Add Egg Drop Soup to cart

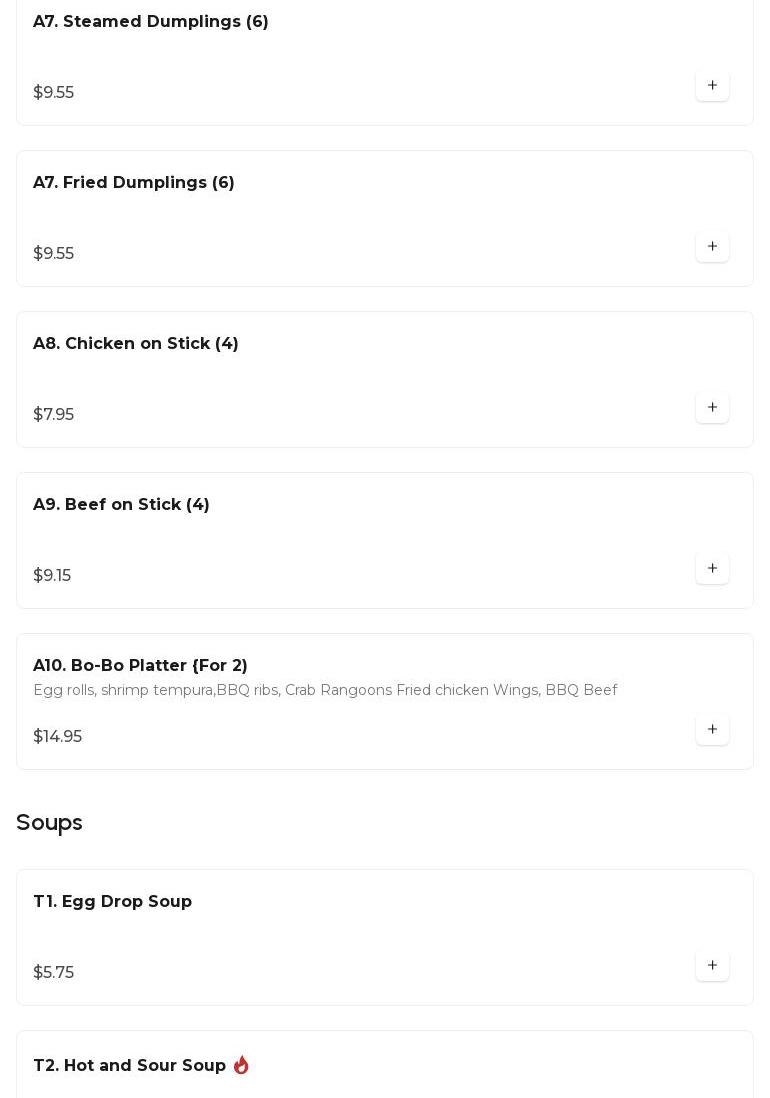click(712, 966)
